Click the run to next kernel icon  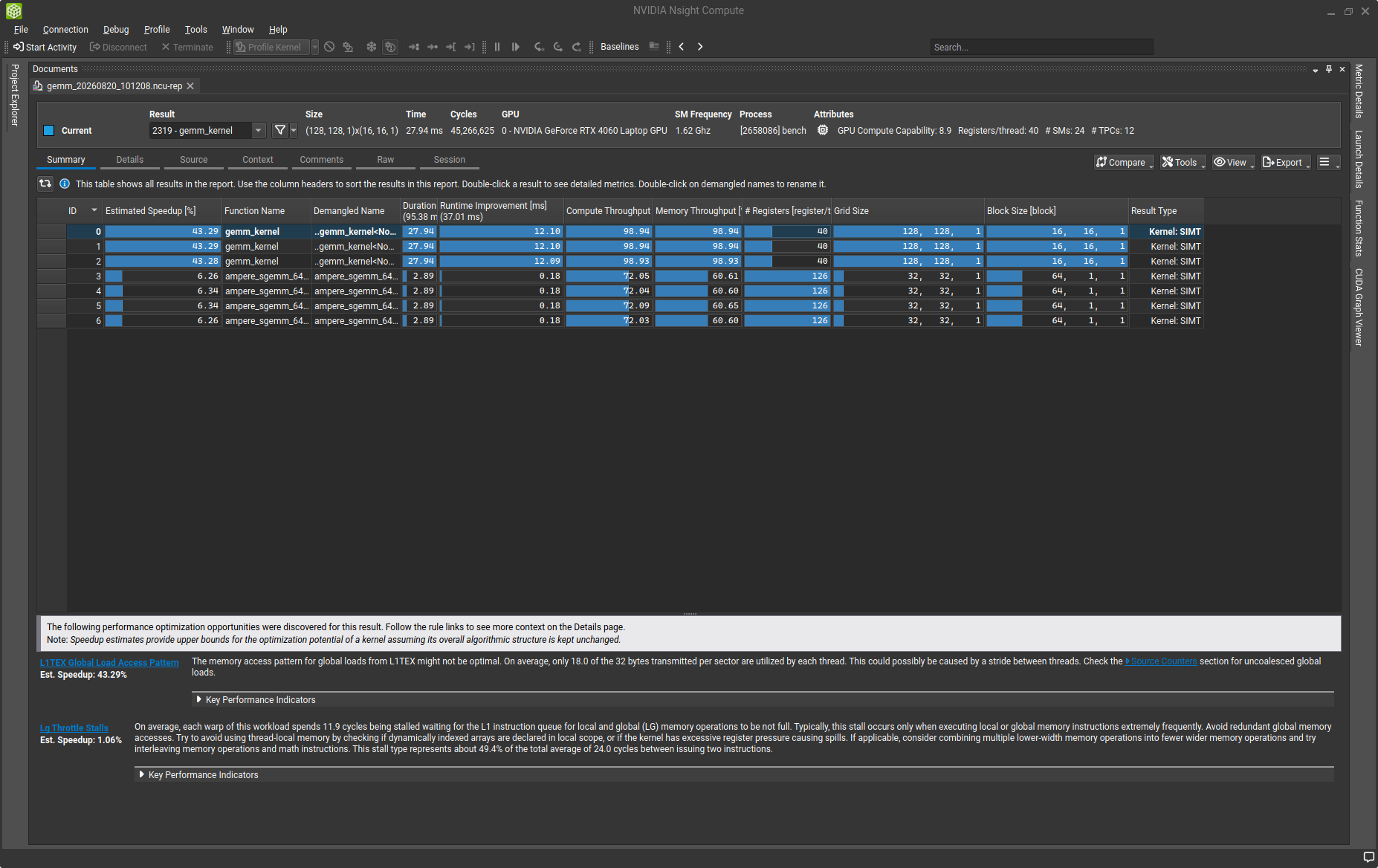(414, 47)
